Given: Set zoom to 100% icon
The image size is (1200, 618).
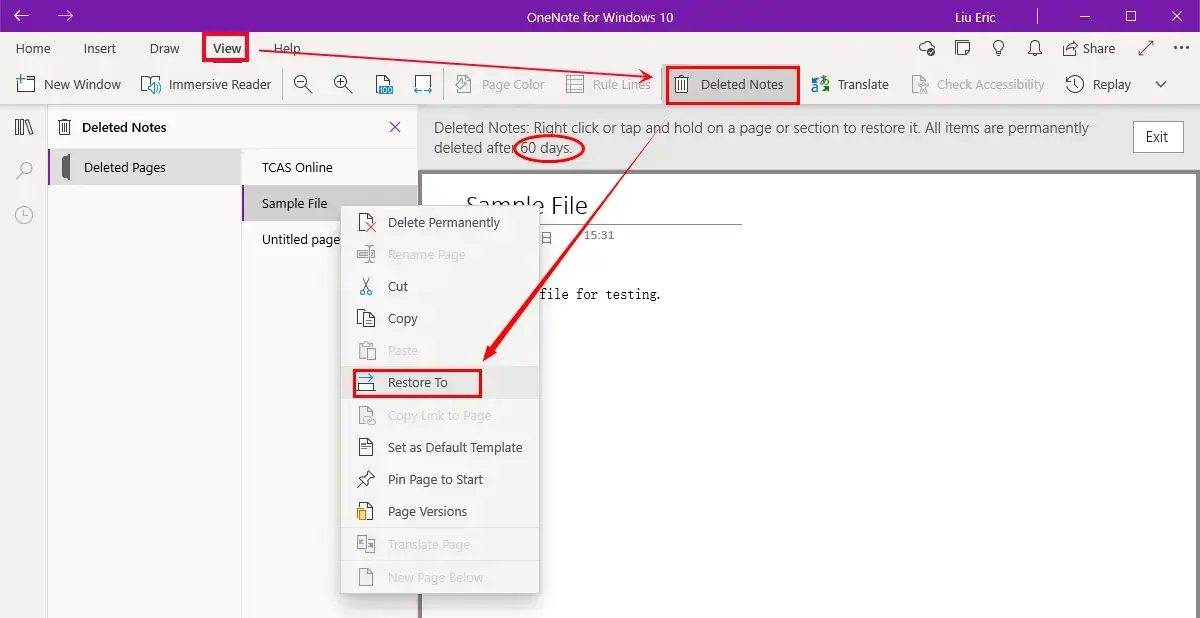Looking at the screenshot, I should click(x=383, y=85).
